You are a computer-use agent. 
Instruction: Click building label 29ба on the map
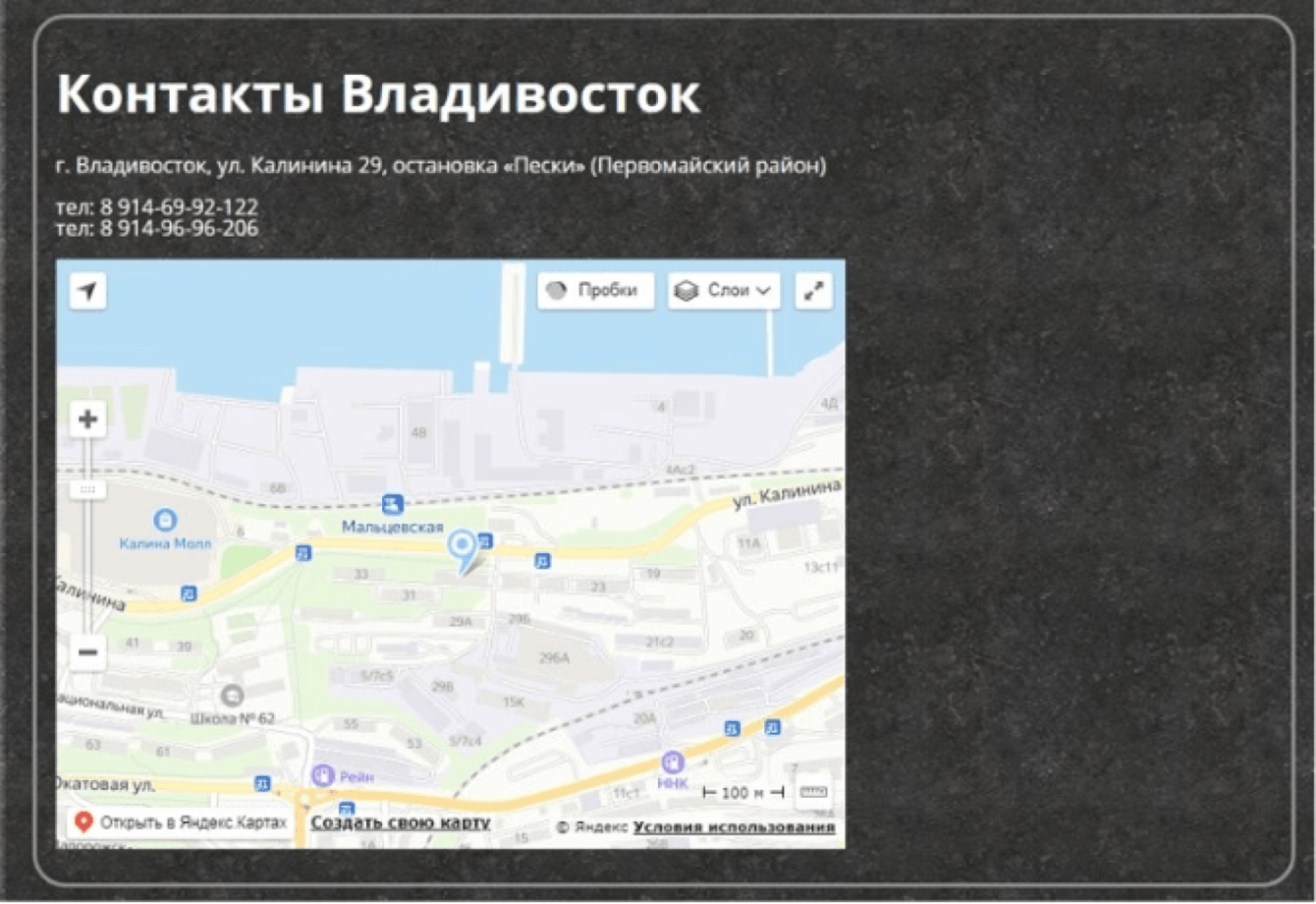click(554, 657)
